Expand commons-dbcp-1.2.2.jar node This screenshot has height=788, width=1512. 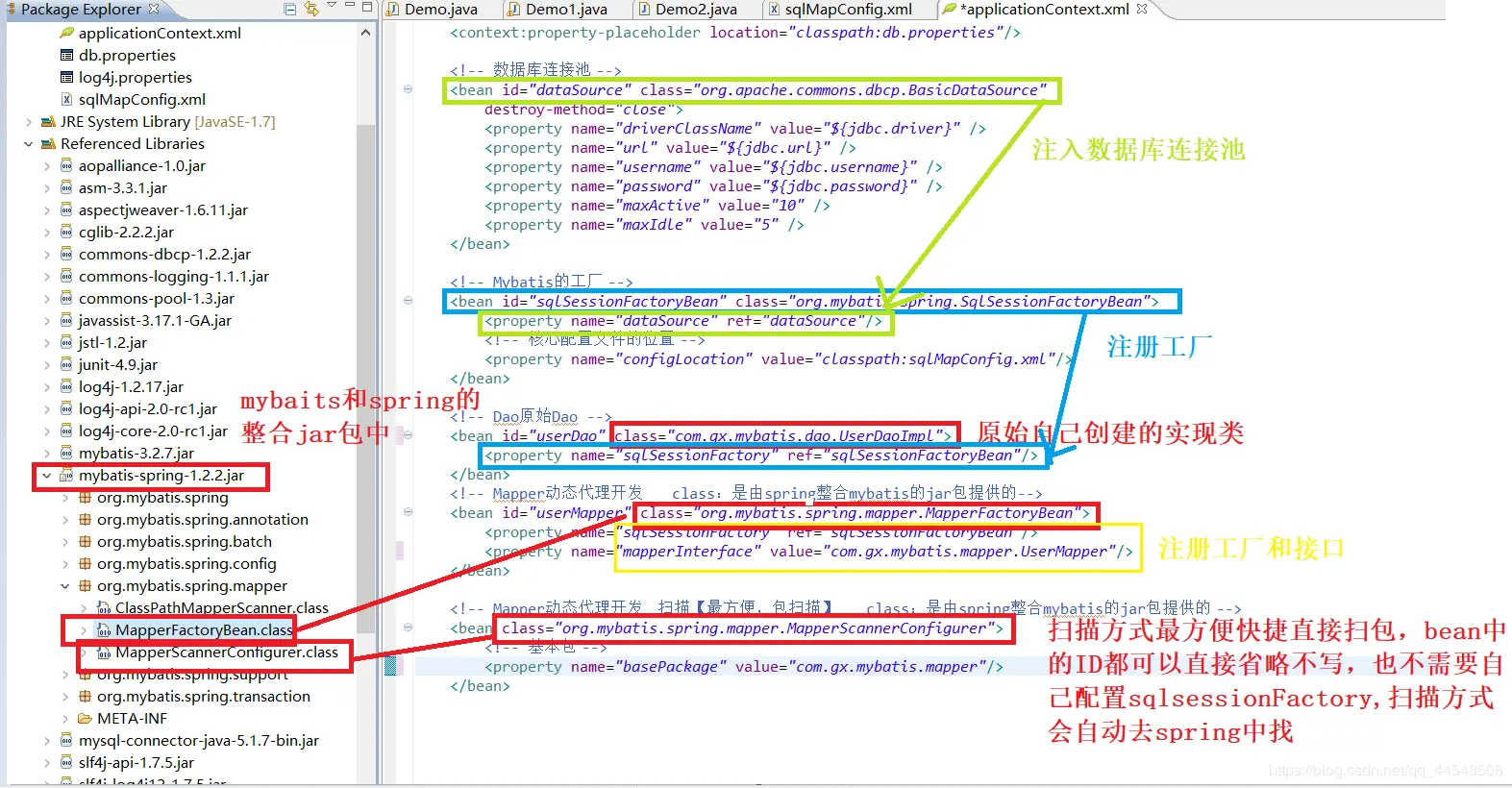click(x=47, y=255)
